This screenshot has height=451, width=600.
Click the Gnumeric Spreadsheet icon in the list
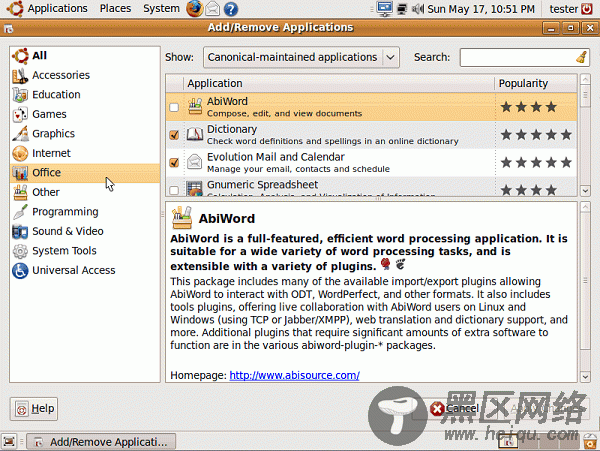(x=195, y=189)
